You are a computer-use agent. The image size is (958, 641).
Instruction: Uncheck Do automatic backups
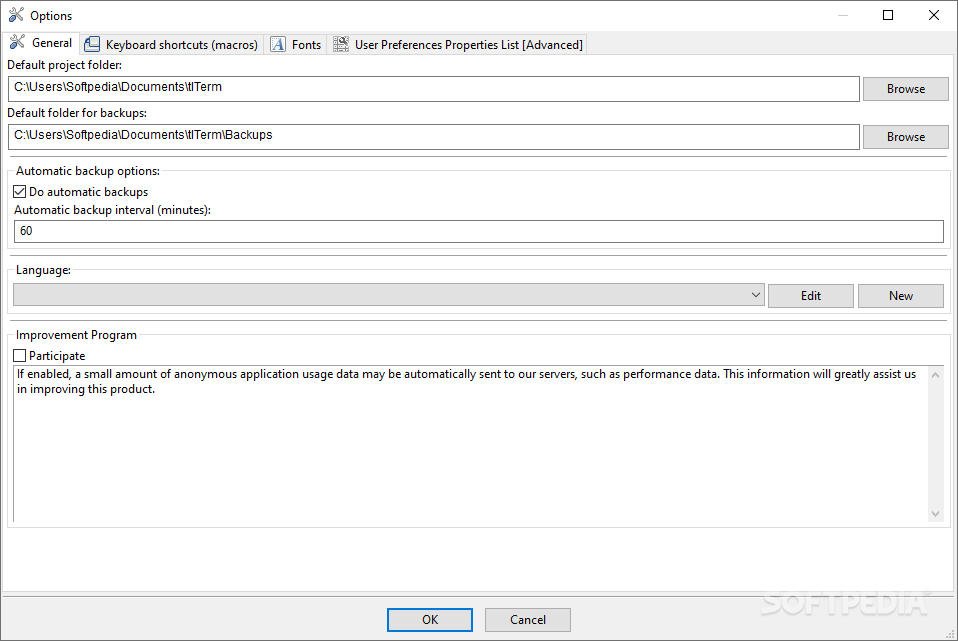20,192
